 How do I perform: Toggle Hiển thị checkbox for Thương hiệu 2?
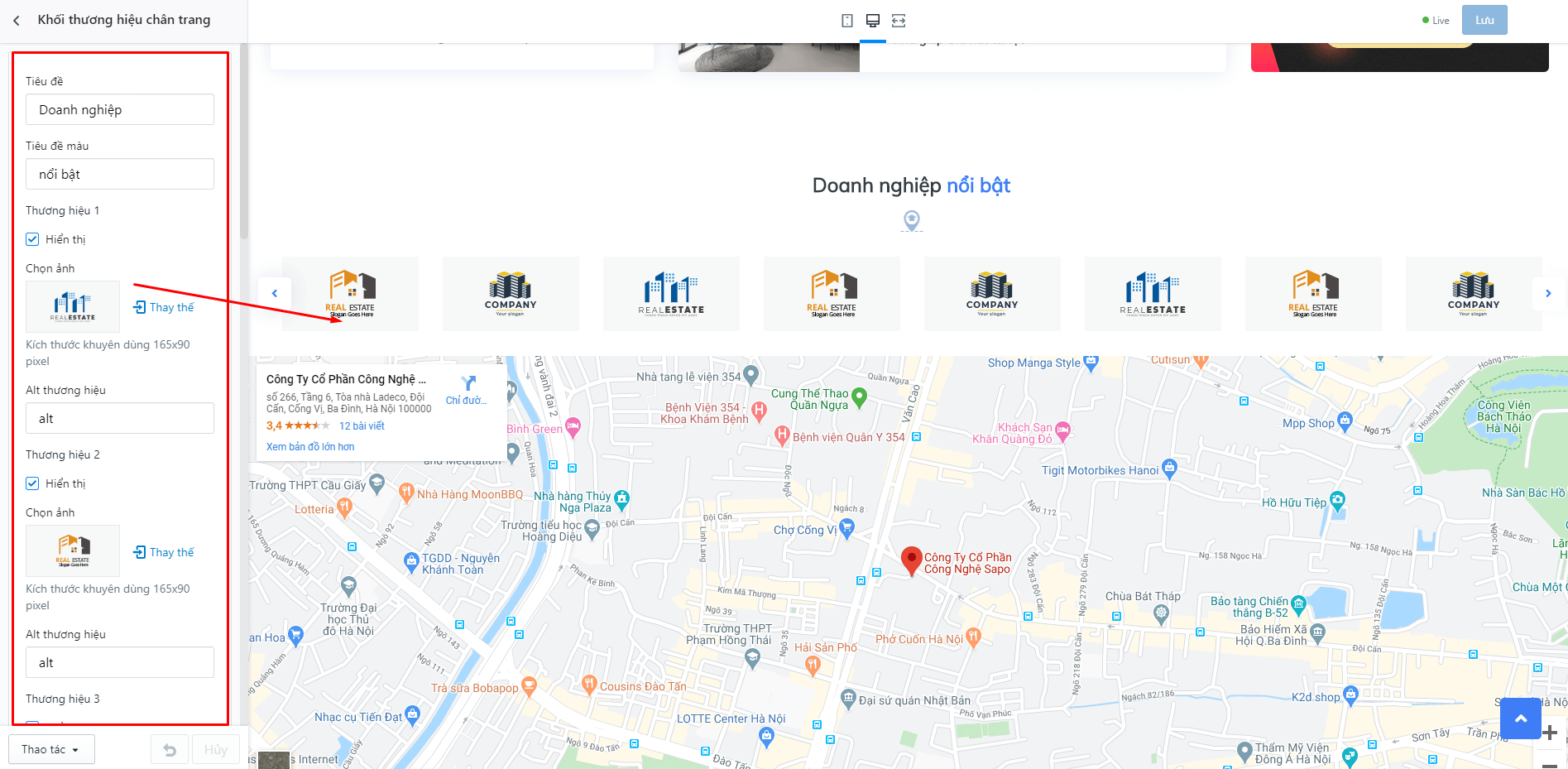(x=32, y=483)
